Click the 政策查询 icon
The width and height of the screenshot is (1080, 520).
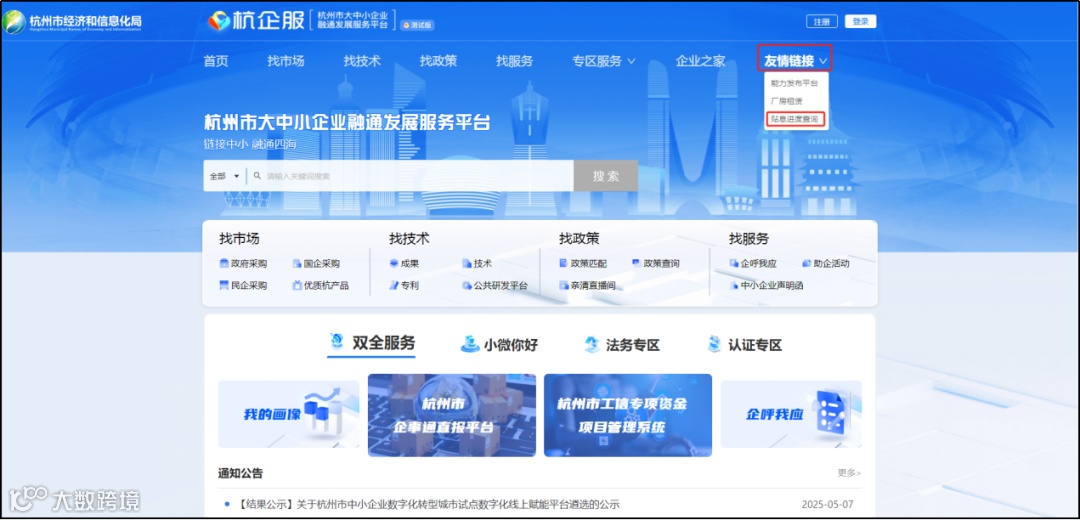click(x=636, y=263)
